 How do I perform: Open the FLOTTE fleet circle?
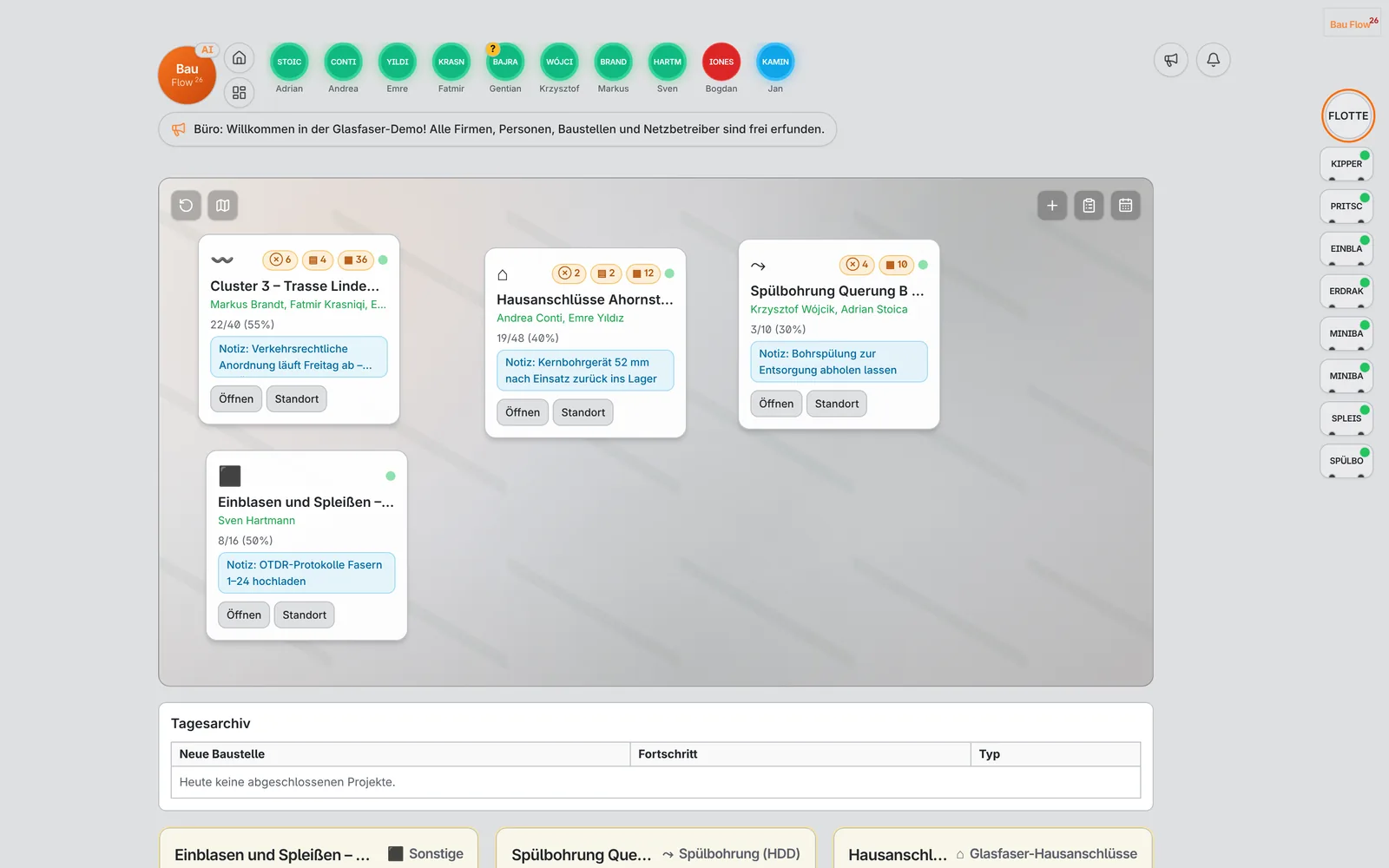tap(1348, 115)
